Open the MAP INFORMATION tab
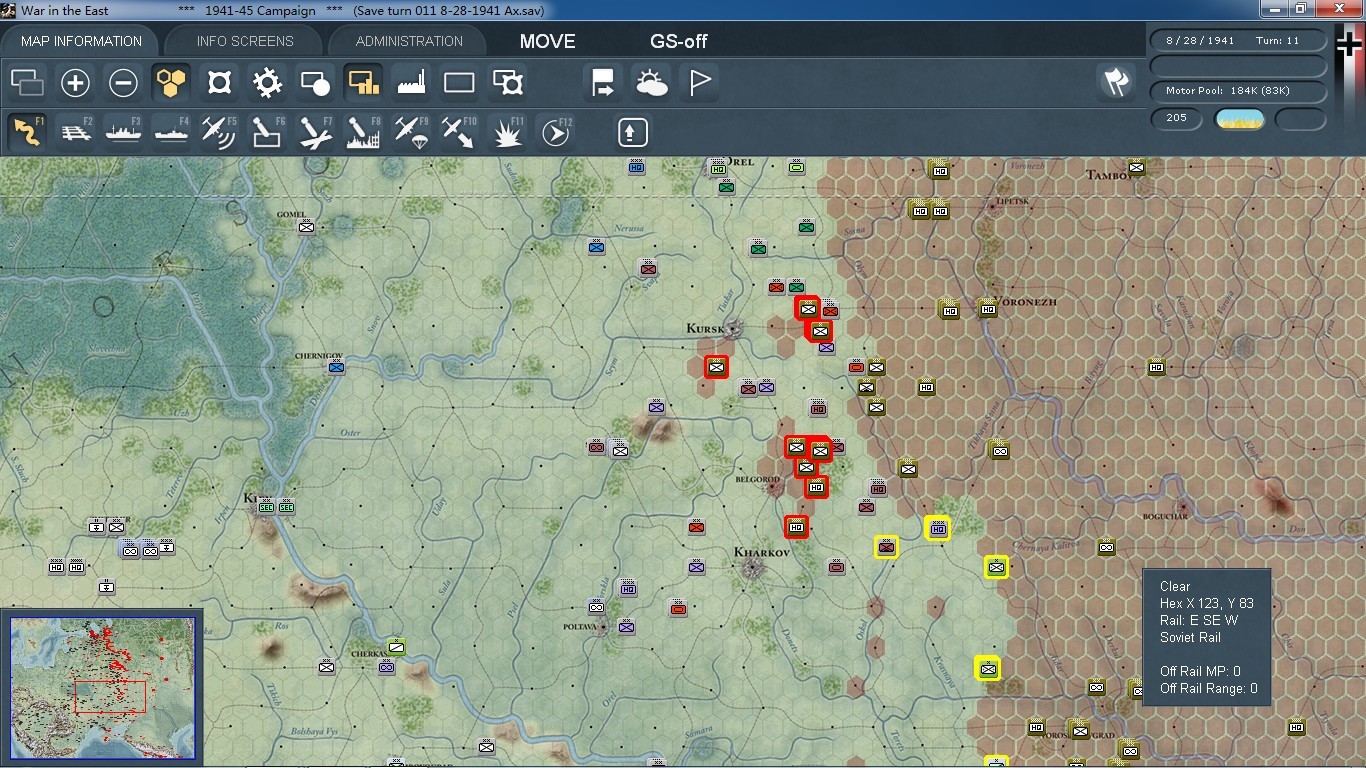This screenshot has height=768, width=1366. point(81,41)
